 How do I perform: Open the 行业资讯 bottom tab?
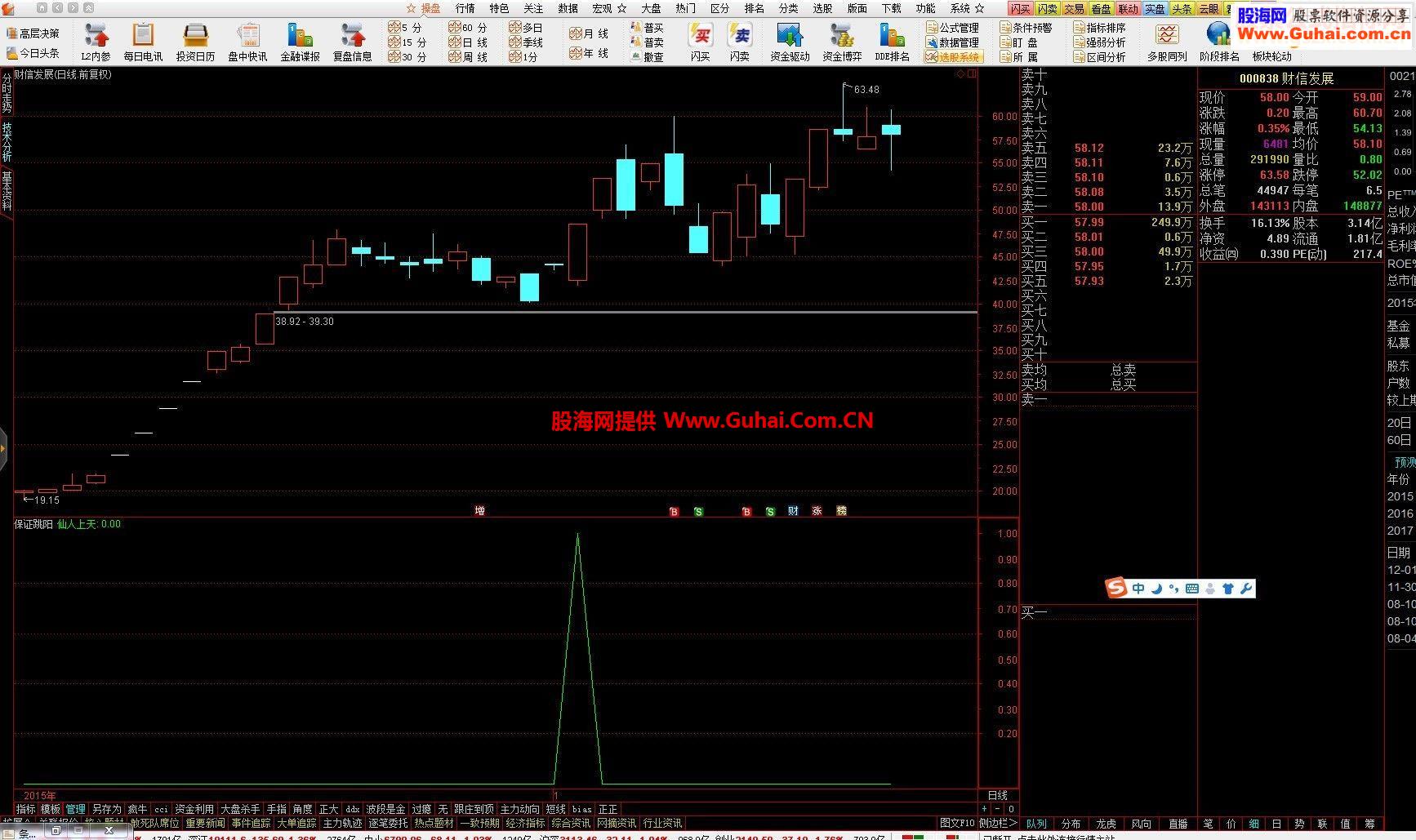tap(662, 823)
